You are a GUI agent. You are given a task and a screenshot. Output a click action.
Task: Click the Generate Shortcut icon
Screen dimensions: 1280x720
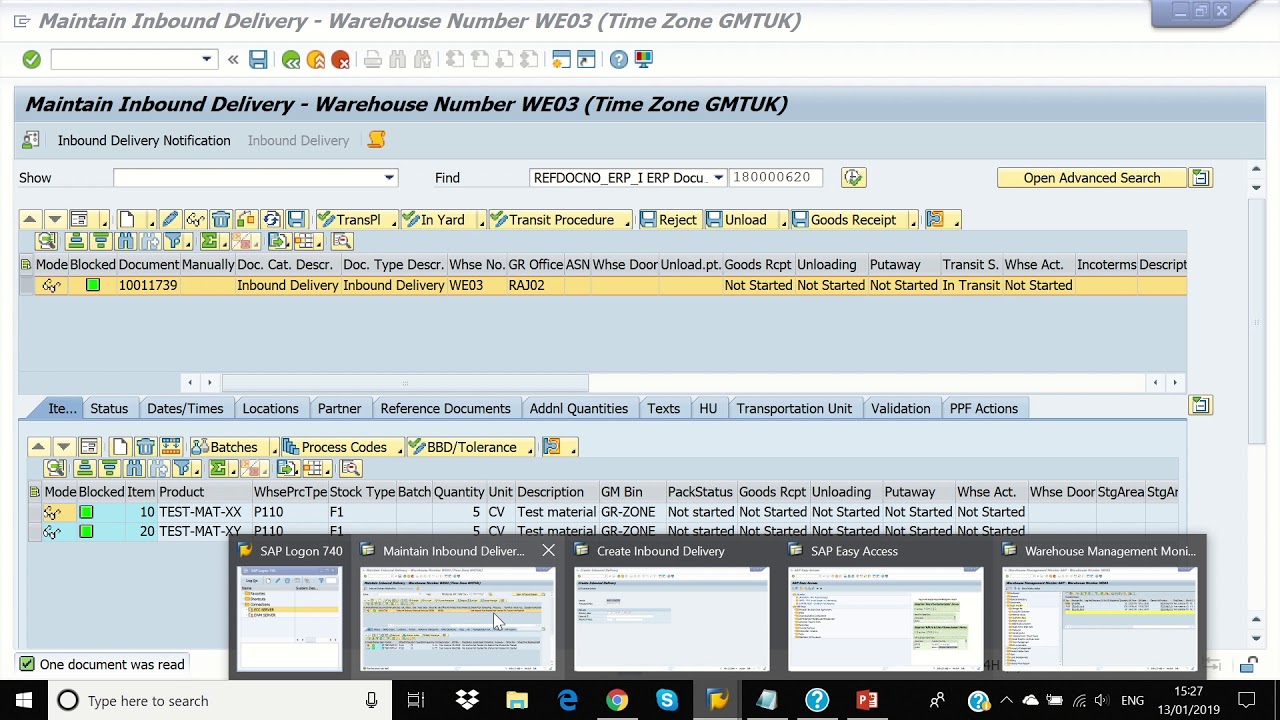point(586,60)
